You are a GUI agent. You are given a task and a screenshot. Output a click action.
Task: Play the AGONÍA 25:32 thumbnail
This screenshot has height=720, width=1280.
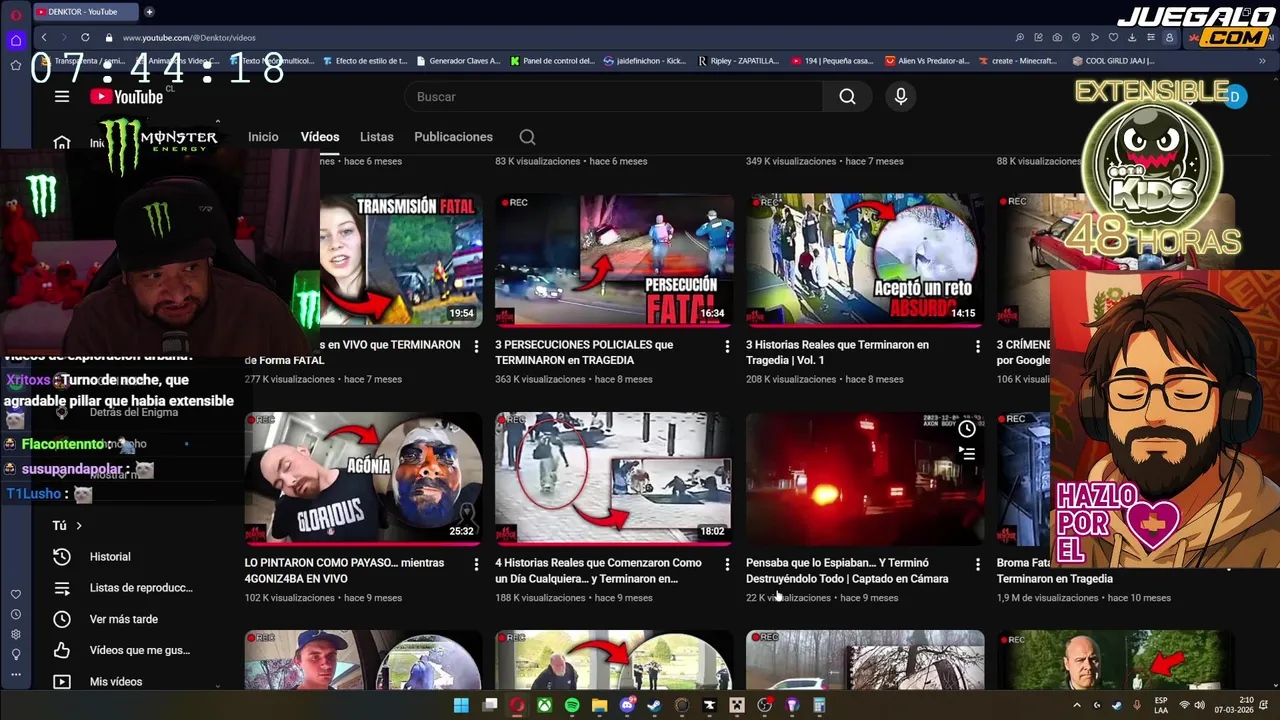point(363,479)
